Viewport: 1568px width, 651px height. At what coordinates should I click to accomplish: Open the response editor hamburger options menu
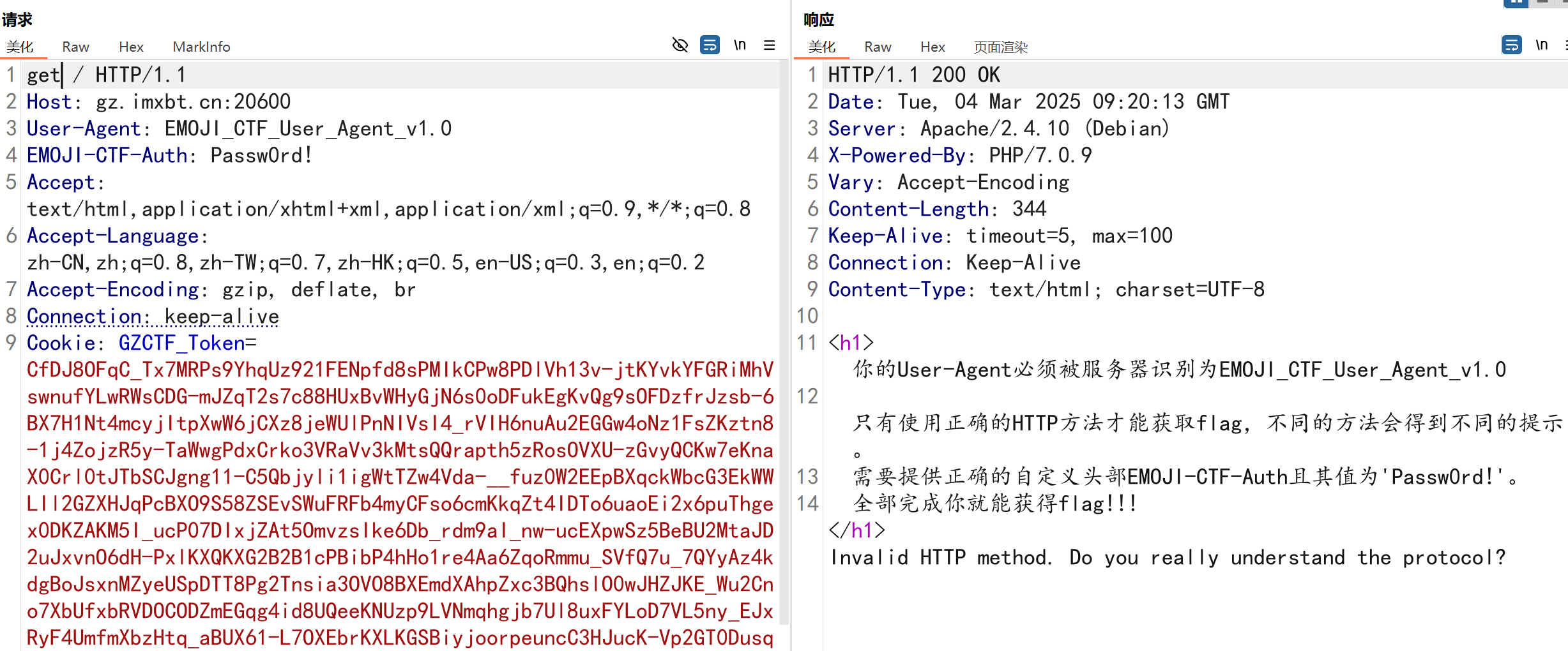(1566, 45)
